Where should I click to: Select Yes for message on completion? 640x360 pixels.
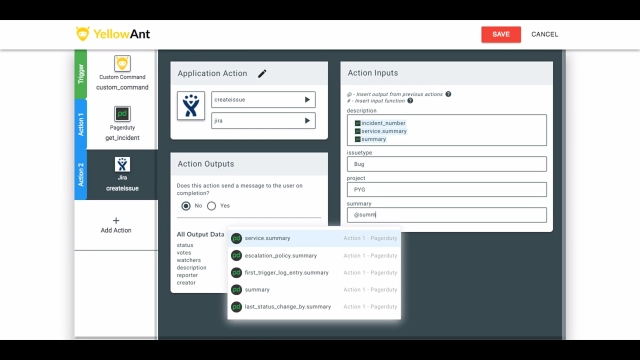(x=211, y=206)
